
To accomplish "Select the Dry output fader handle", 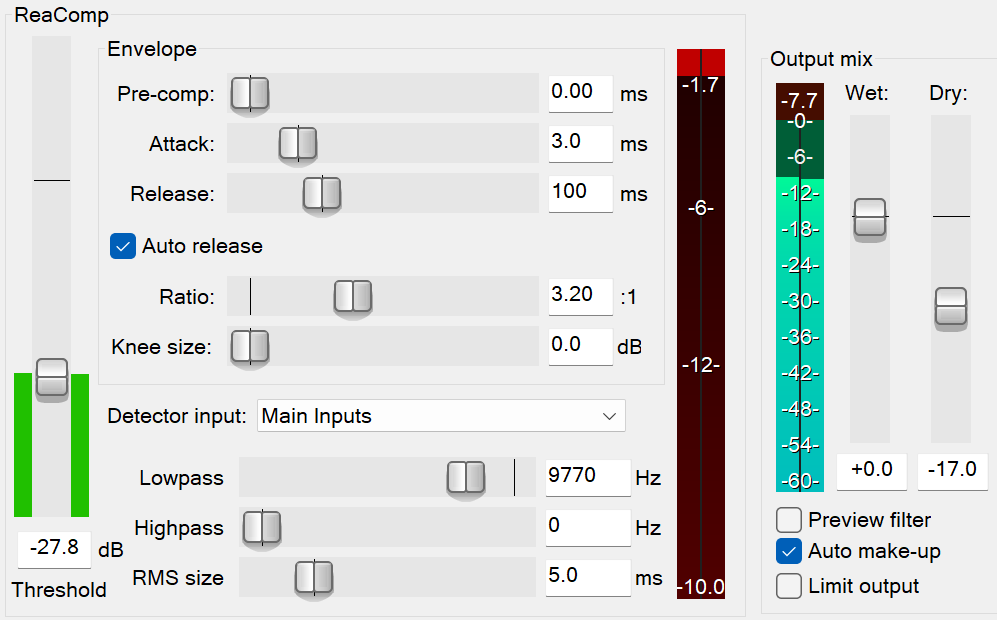I will click(951, 309).
